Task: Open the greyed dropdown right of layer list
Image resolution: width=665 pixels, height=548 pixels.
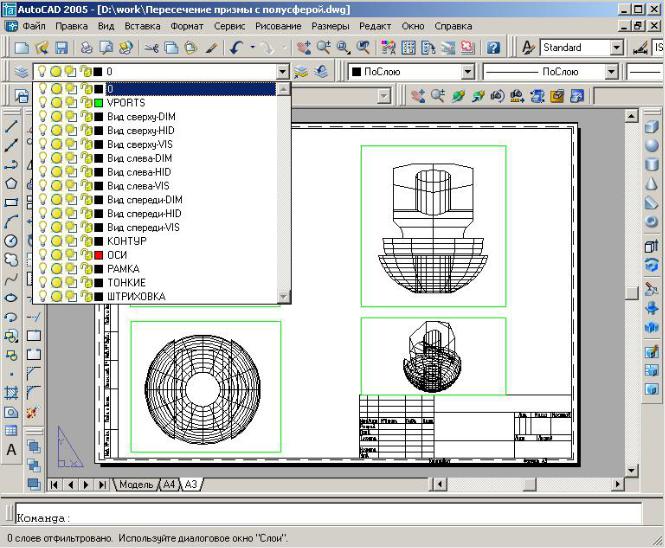Action: pos(384,96)
